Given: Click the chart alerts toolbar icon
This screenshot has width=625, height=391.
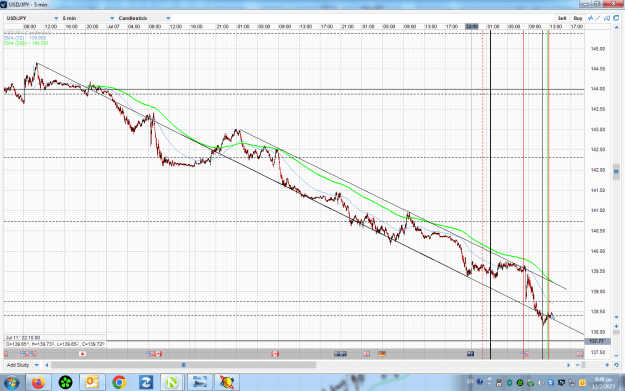Looking at the screenshot, I should coord(607,18).
